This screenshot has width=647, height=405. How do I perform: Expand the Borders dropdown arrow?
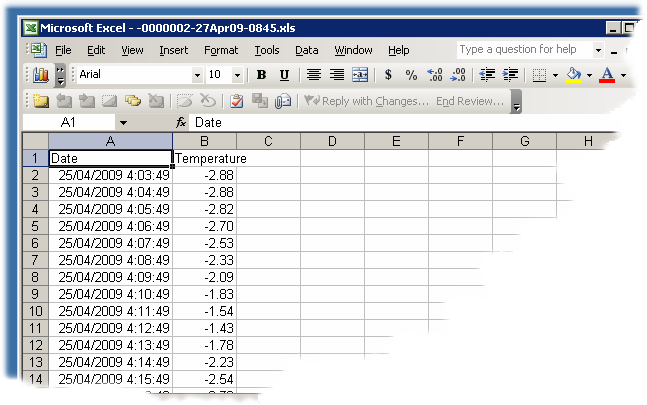pos(555,75)
